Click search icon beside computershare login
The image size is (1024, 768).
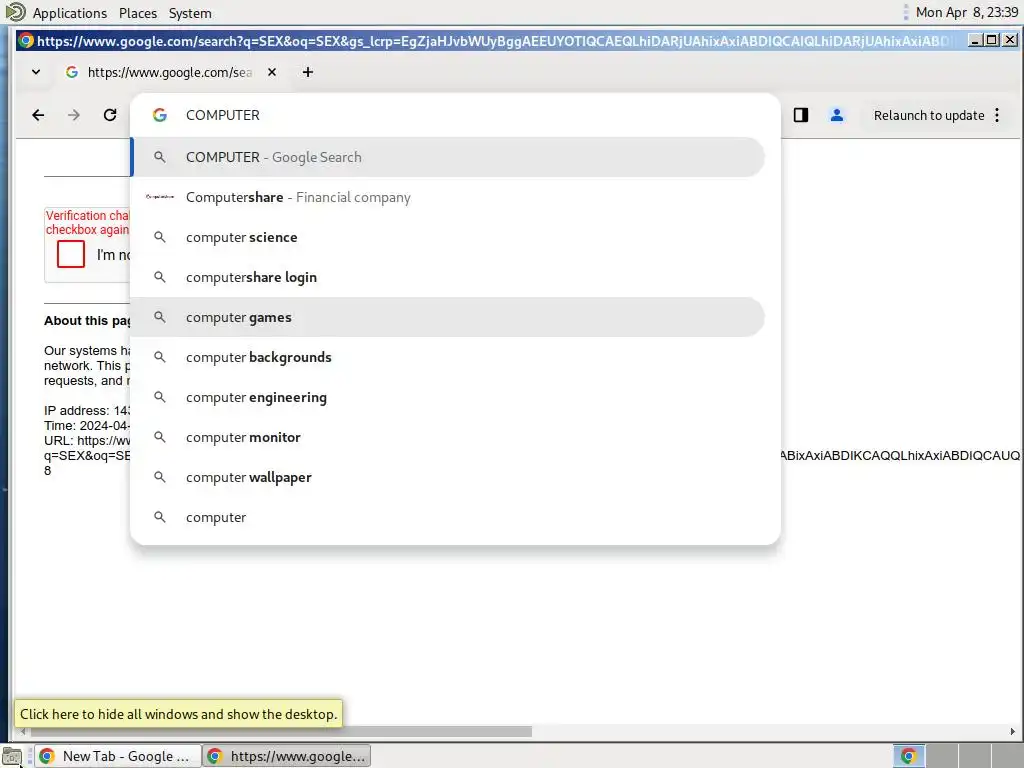tap(159, 277)
